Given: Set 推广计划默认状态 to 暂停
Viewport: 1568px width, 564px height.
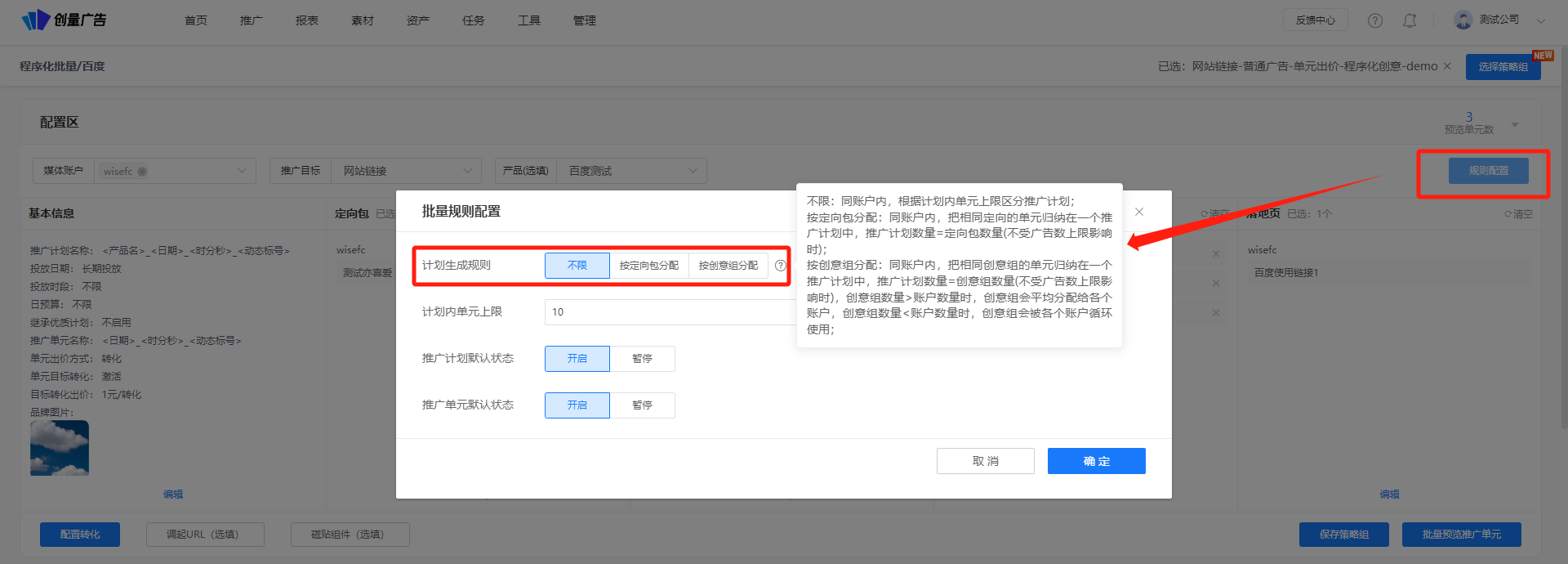Looking at the screenshot, I should tap(642, 359).
